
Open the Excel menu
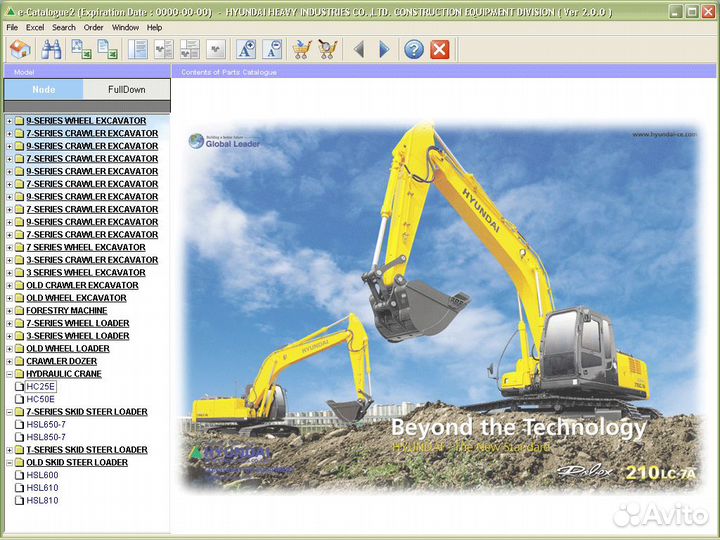coord(35,28)
